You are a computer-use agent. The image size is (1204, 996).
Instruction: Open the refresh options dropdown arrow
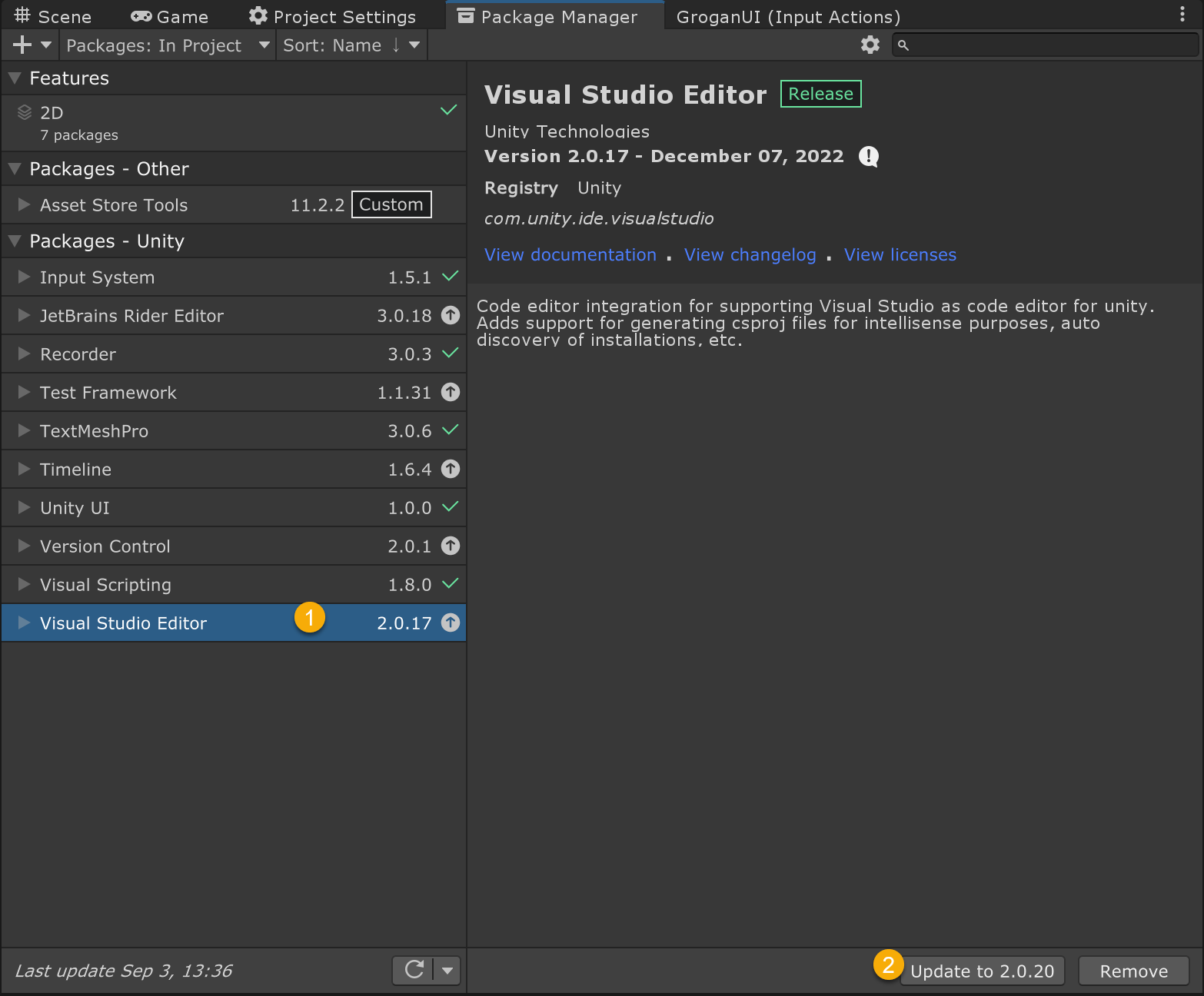click(x=447, y=970)
